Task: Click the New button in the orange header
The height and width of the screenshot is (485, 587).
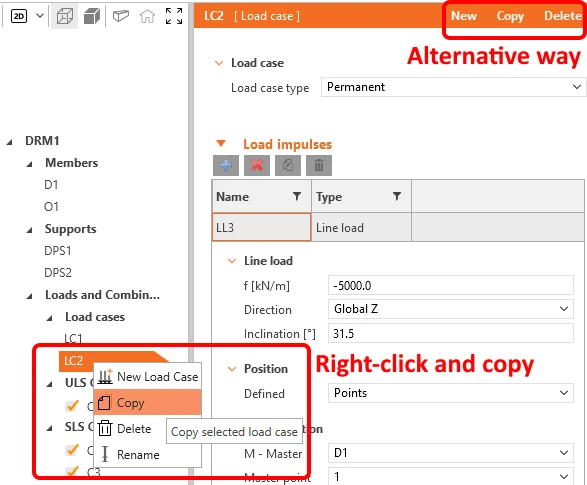Action: coord(464,16)
